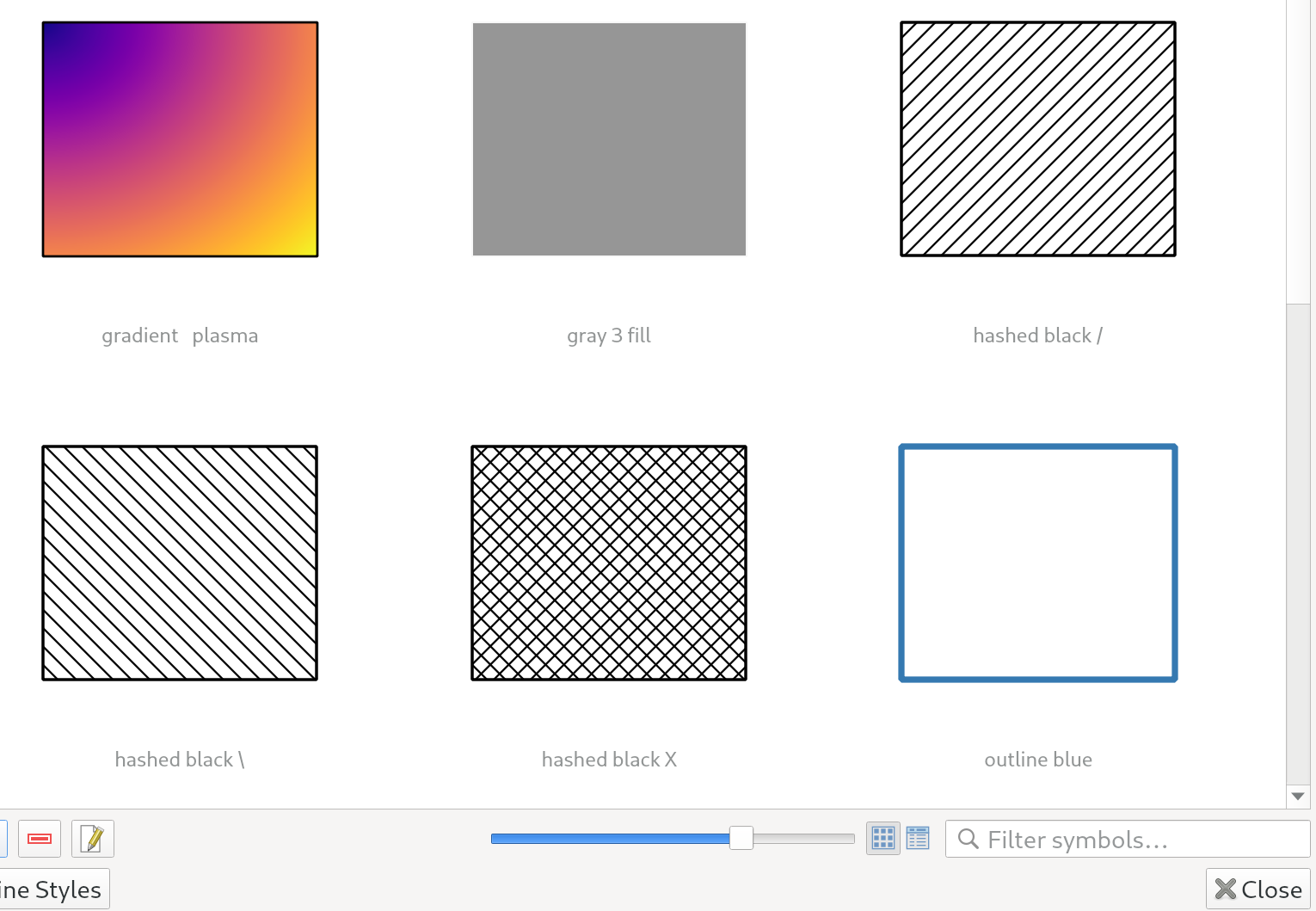Select the hashed black X symbol

[x=609, y=563]
